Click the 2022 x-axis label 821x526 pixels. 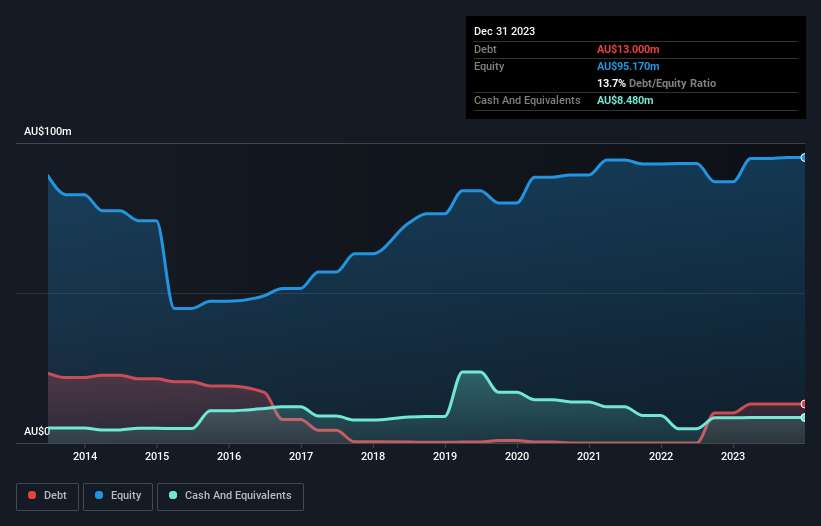[661, 456]
